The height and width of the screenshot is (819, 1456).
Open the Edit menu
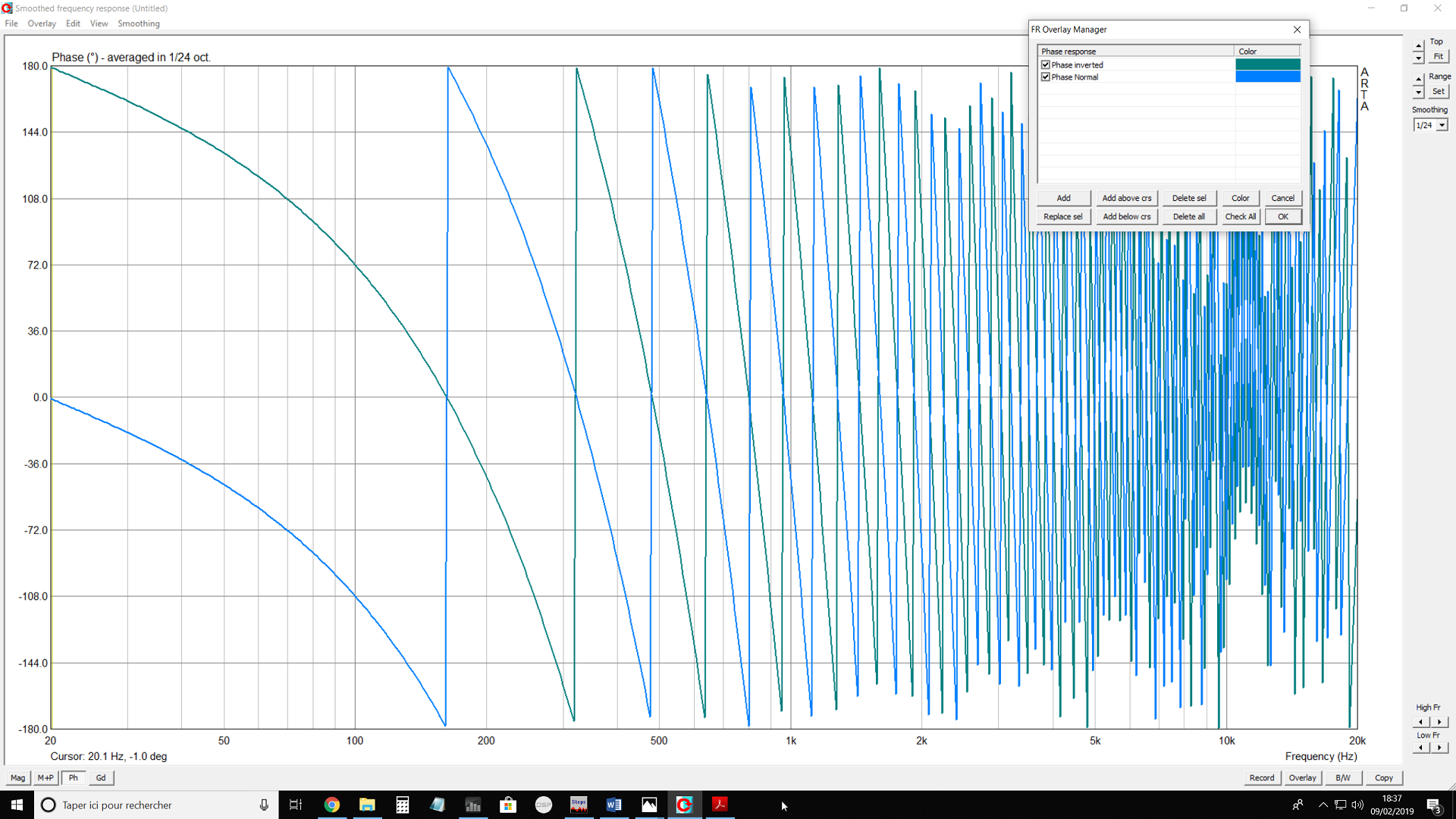click(73, 24)
